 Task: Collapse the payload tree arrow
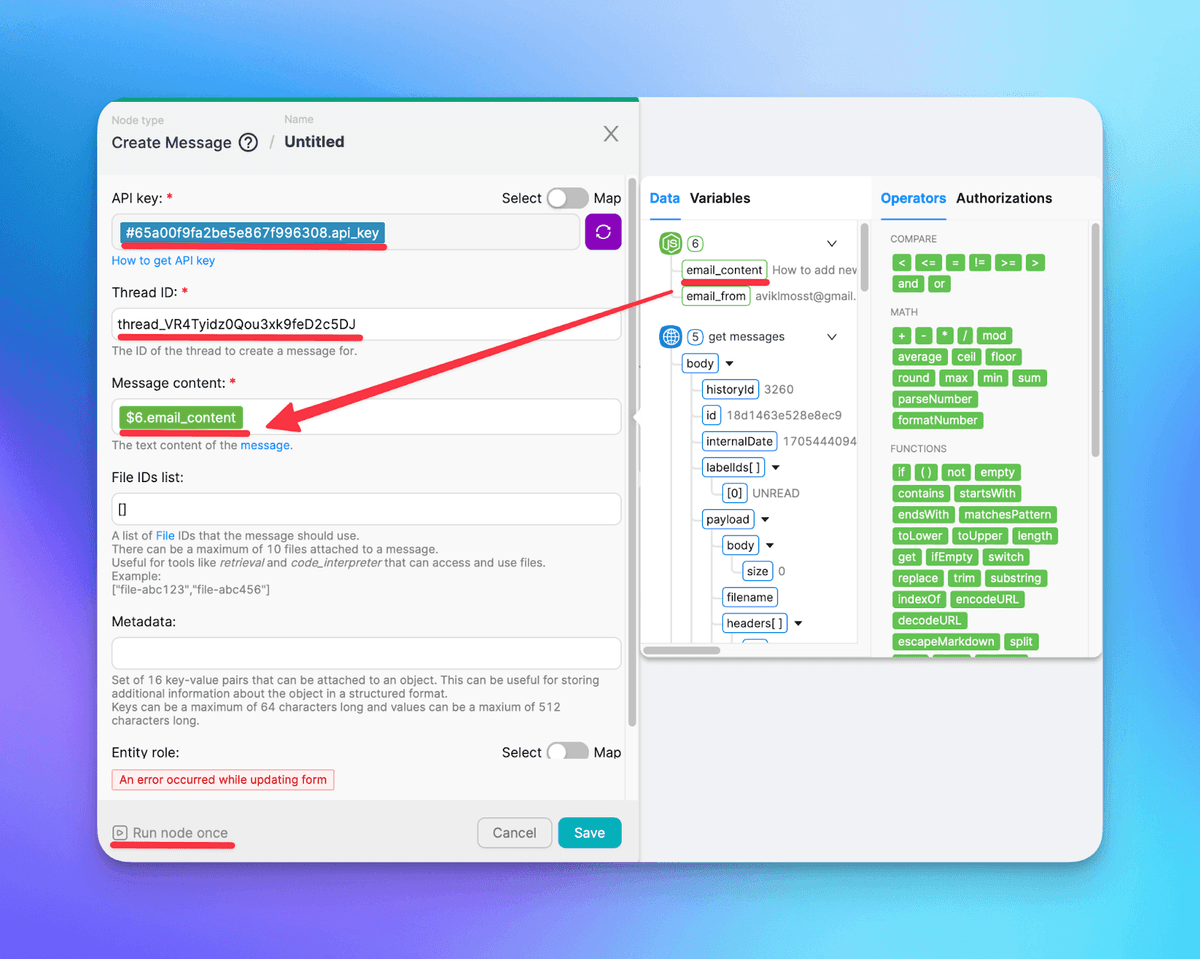(x=765, y=520)
